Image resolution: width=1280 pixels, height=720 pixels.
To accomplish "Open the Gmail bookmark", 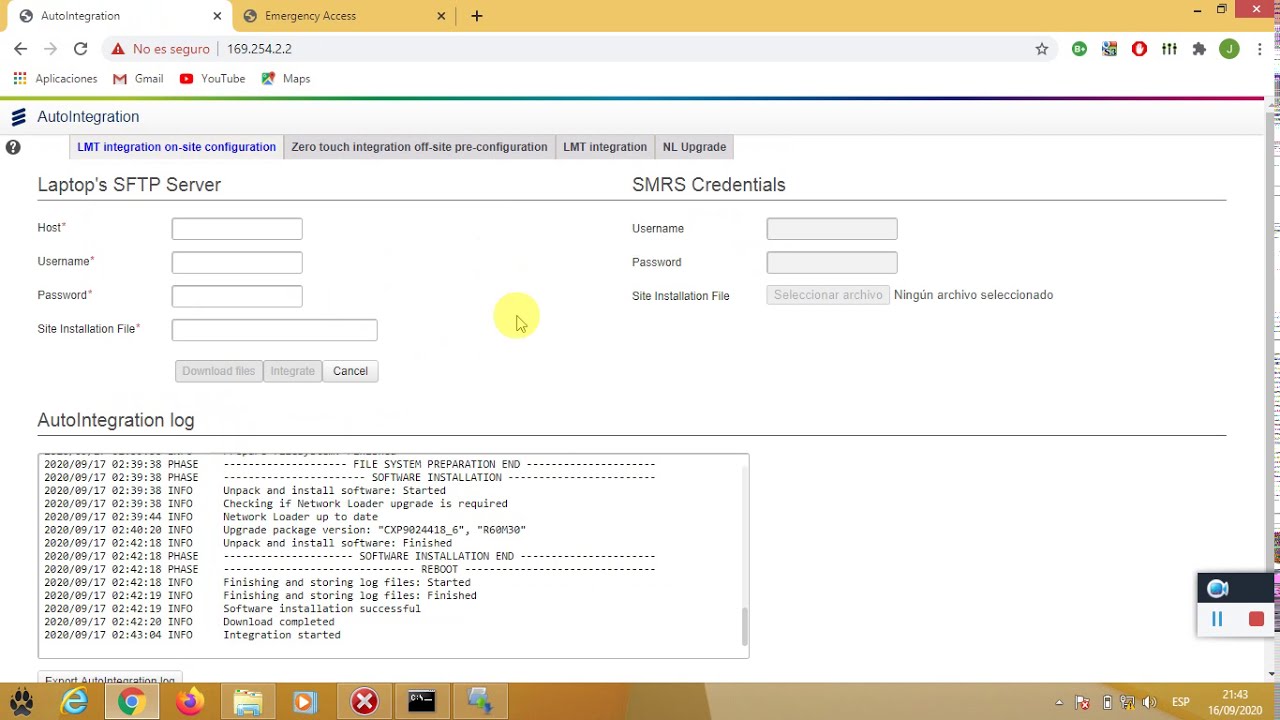I will click(x=138, y=78).
